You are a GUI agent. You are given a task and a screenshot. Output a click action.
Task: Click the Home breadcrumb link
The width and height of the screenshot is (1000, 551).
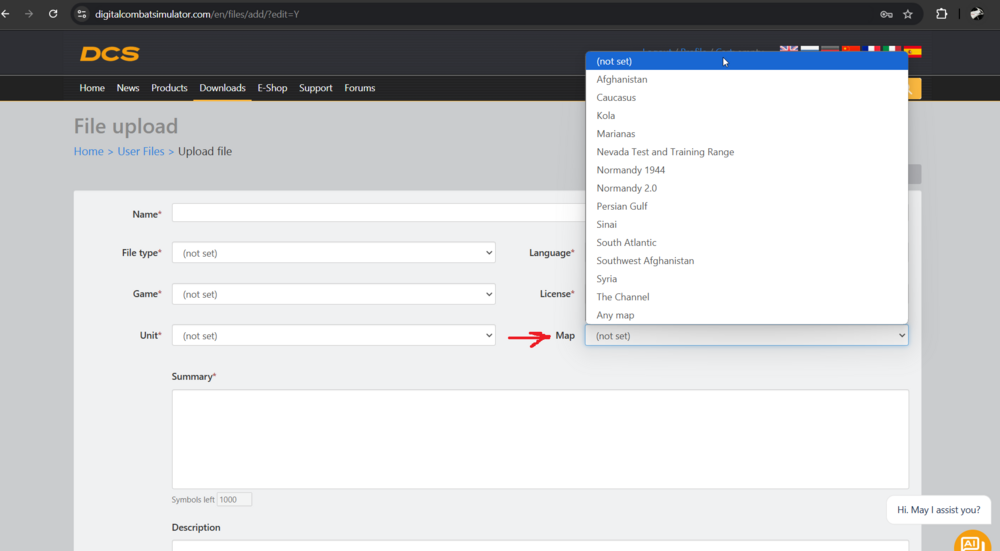(x=88, y=151)
